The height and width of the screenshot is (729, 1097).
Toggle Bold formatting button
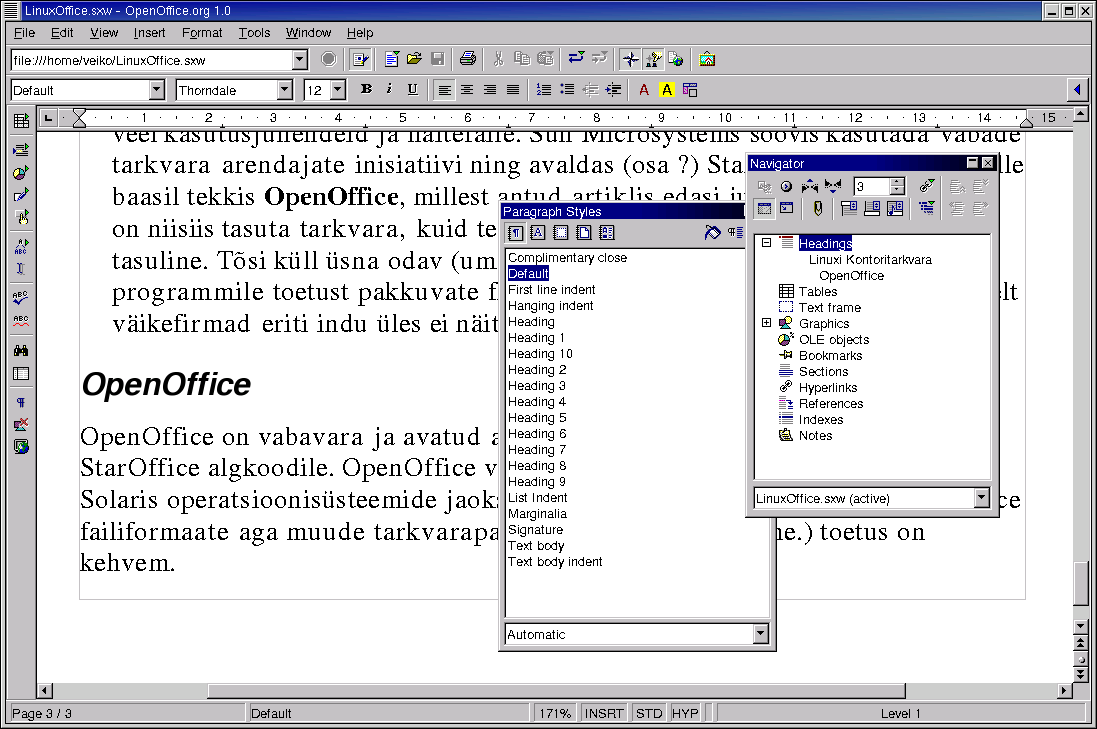coord(366,90)
